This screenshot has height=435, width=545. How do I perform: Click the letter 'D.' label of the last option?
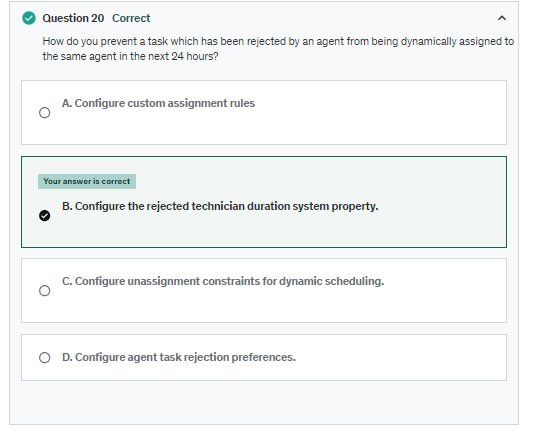point(67,357)
